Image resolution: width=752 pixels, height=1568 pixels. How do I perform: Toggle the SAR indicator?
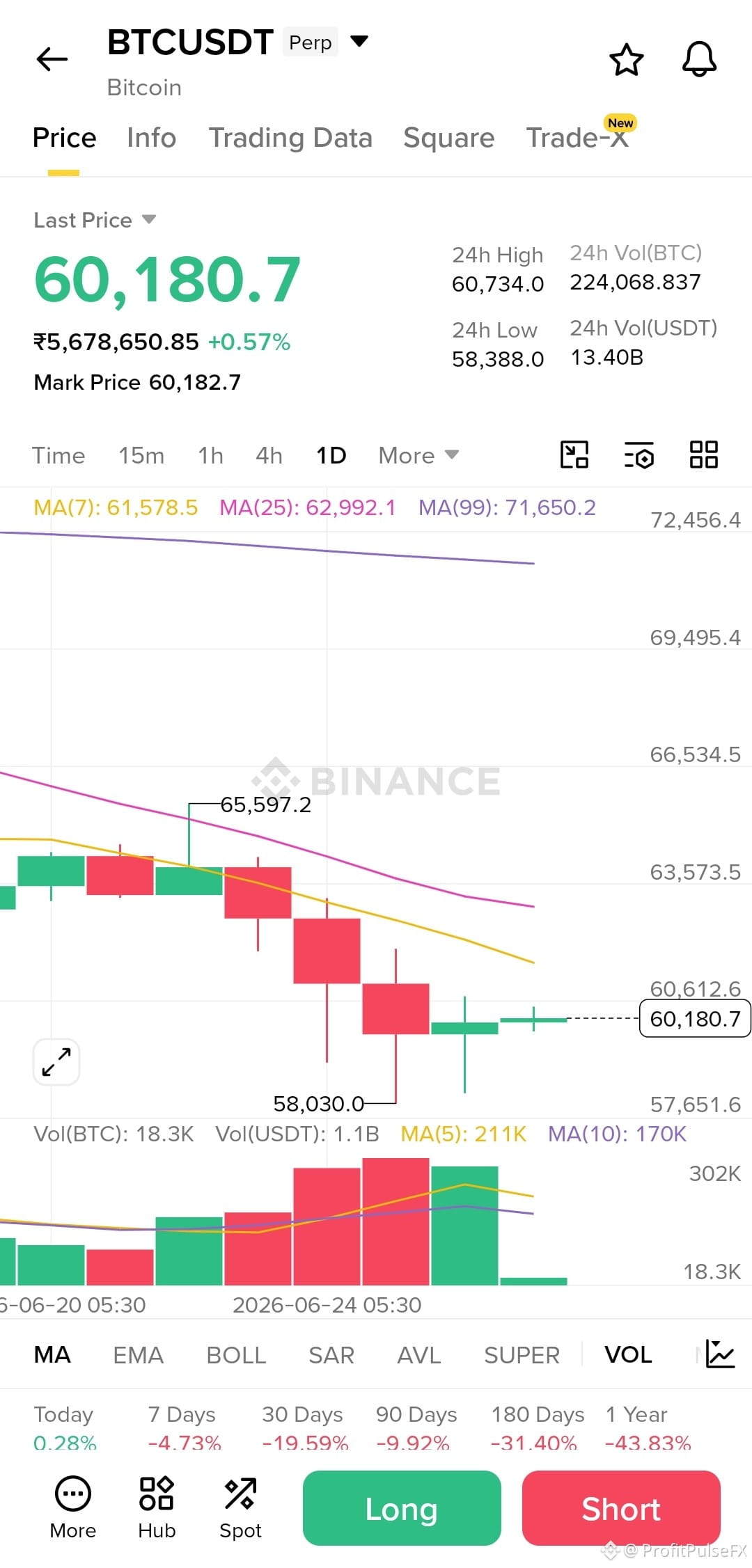point(331,1354)
